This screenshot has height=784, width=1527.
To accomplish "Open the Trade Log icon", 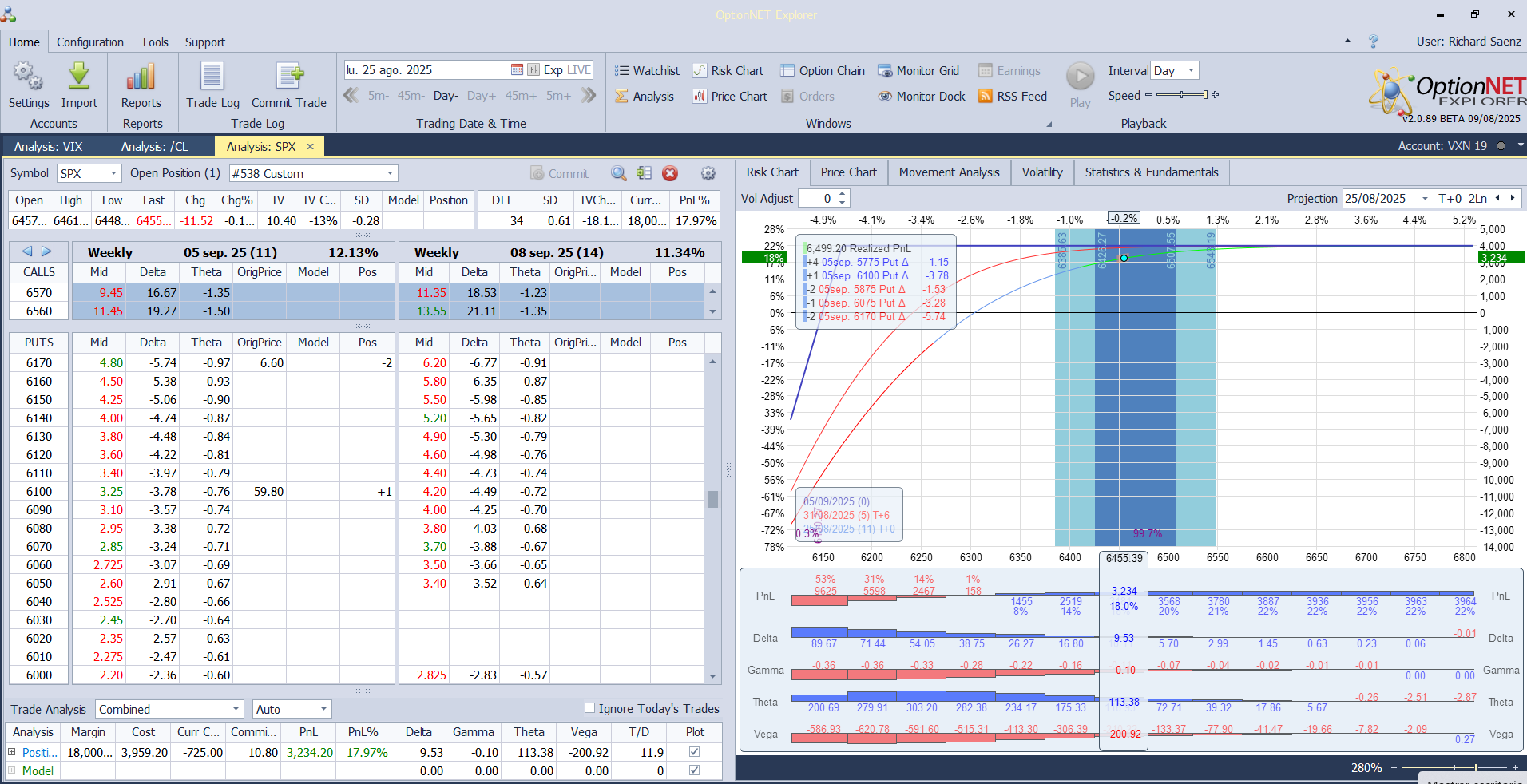I will [x=212, y=77].
